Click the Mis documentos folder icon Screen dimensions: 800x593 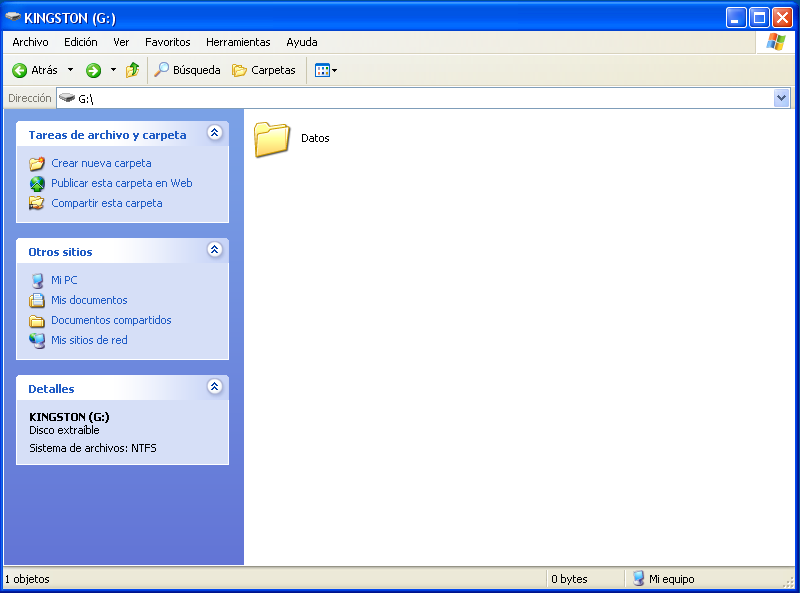click(37, 300)
